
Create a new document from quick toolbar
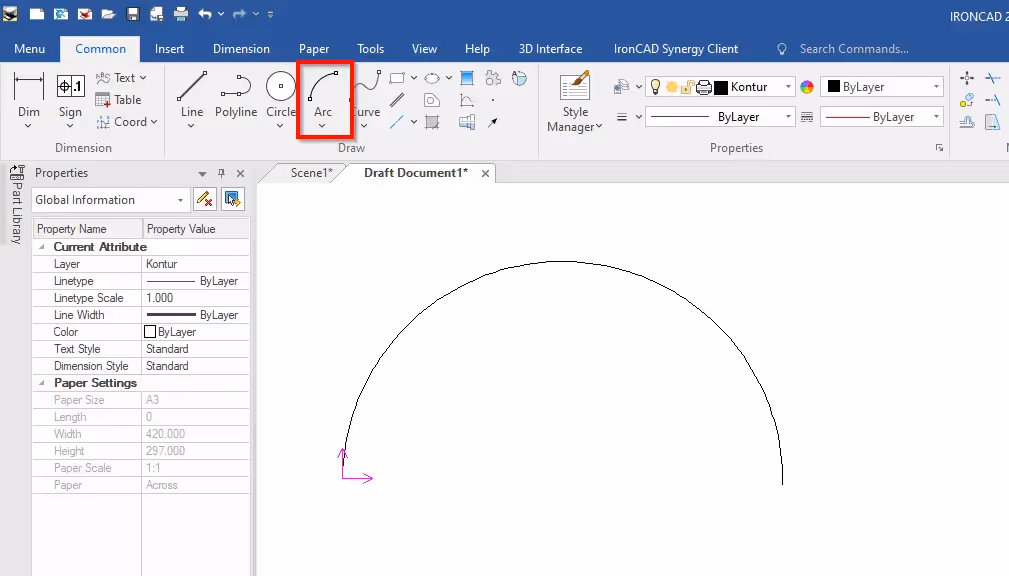point(37,14)
